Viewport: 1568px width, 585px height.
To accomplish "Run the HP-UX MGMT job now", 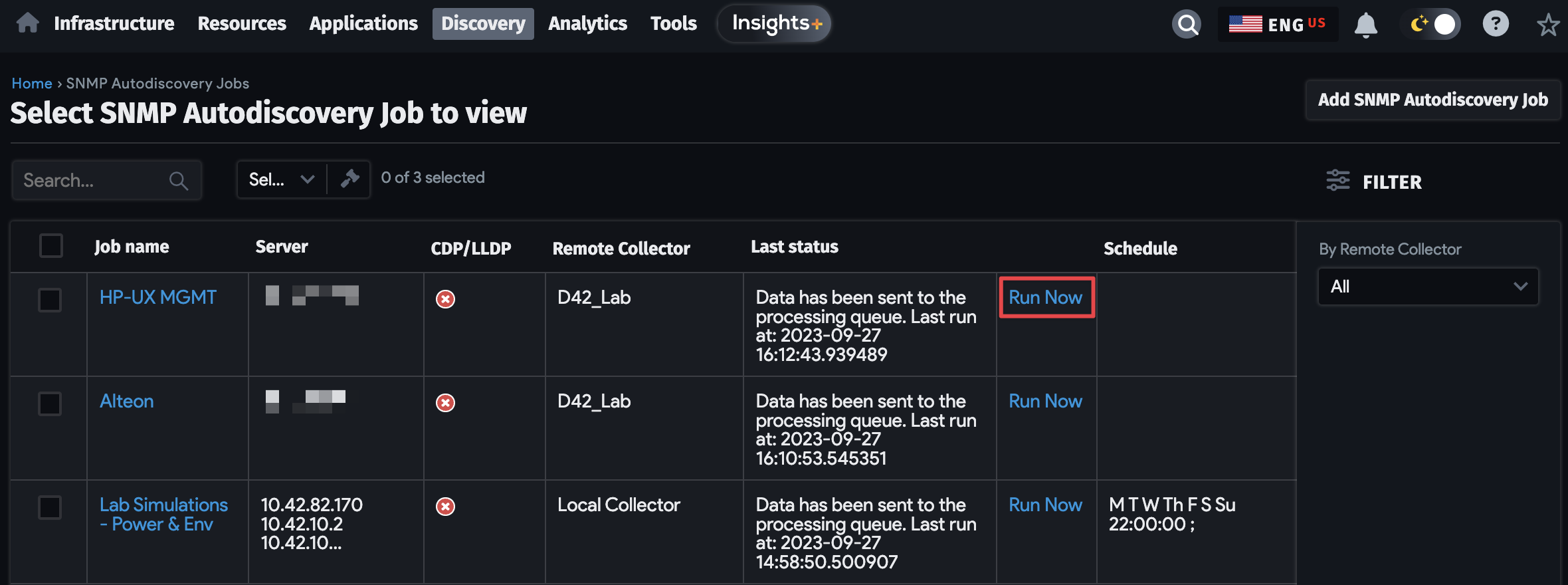I will (1045, 298).
